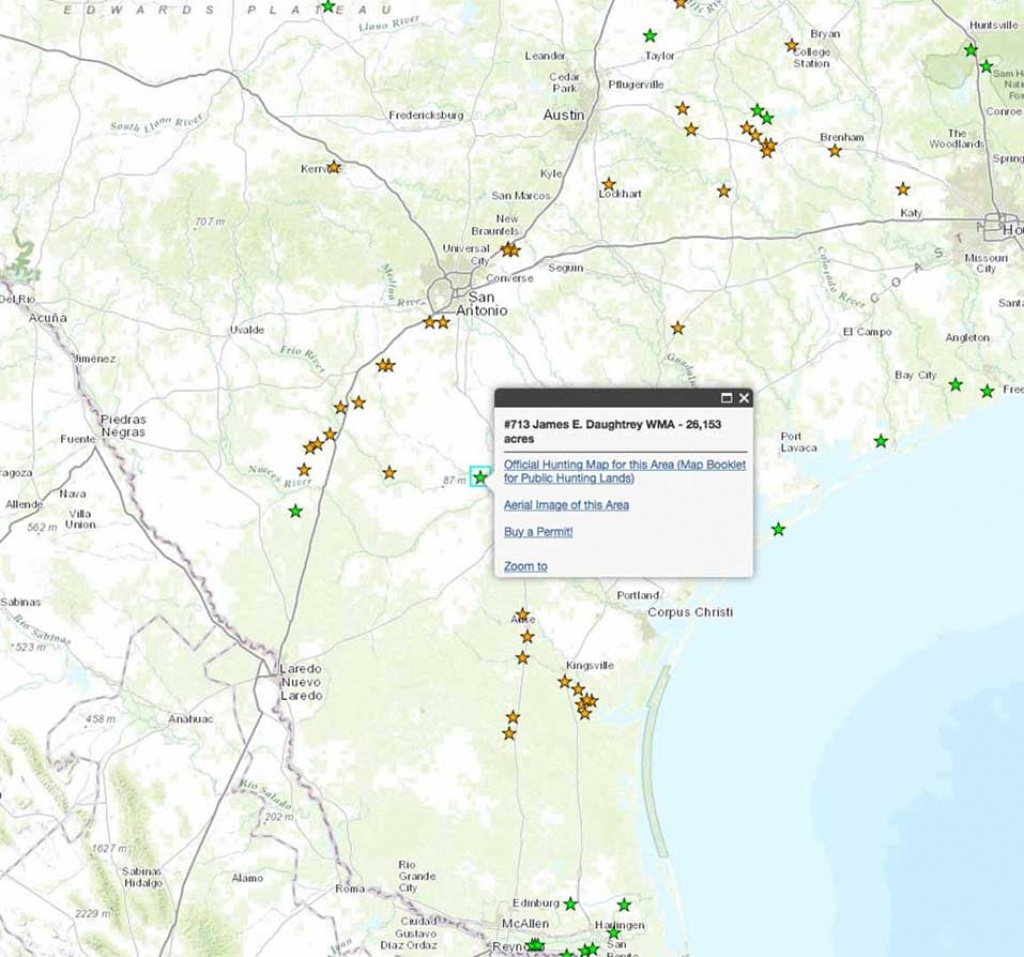The width and height of the screenshot is (1024, 957).
Task: Click the green star near Taylor
Action: [651, 36]
